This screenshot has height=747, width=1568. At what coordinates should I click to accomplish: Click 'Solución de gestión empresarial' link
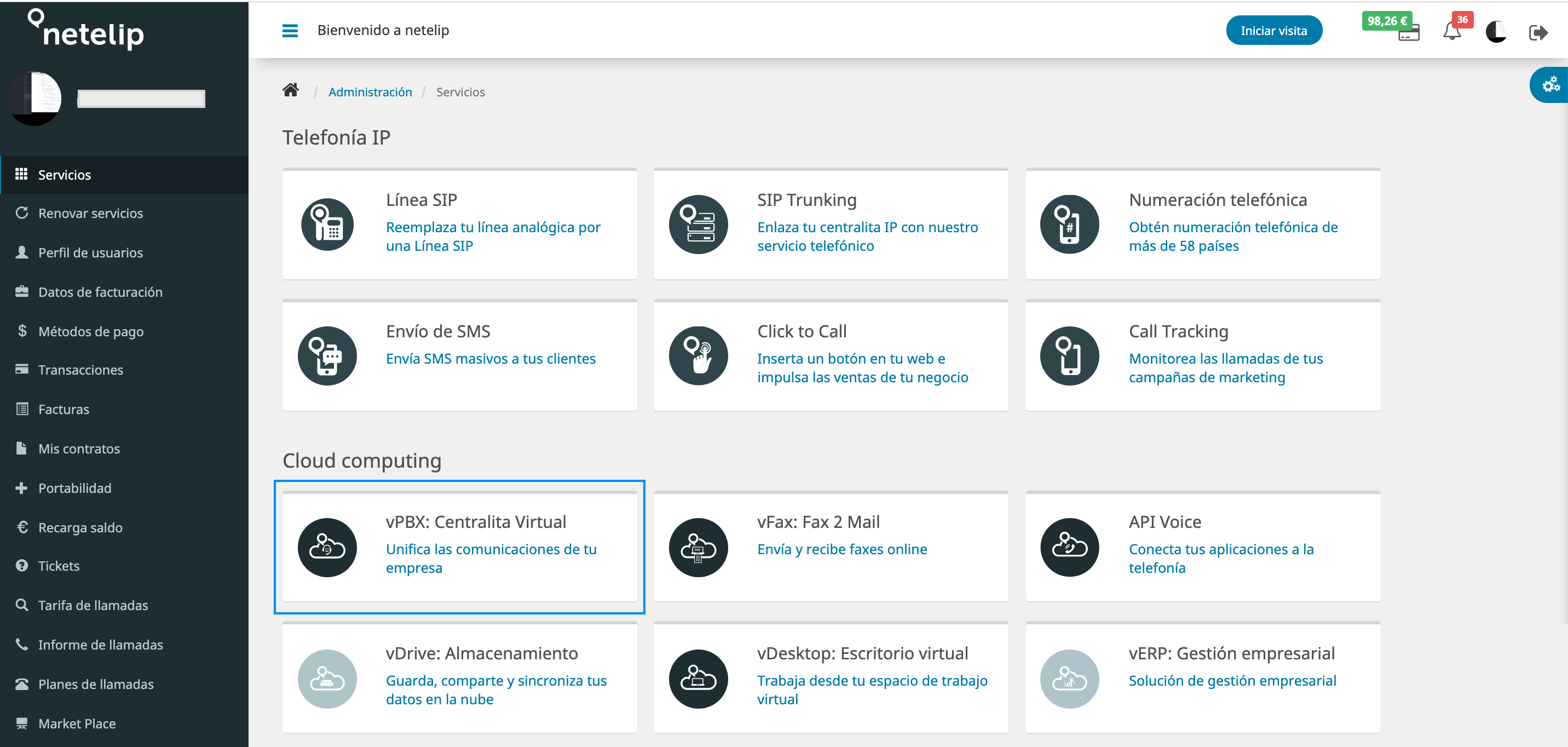pyautogui.click(x=1232, y=681)
